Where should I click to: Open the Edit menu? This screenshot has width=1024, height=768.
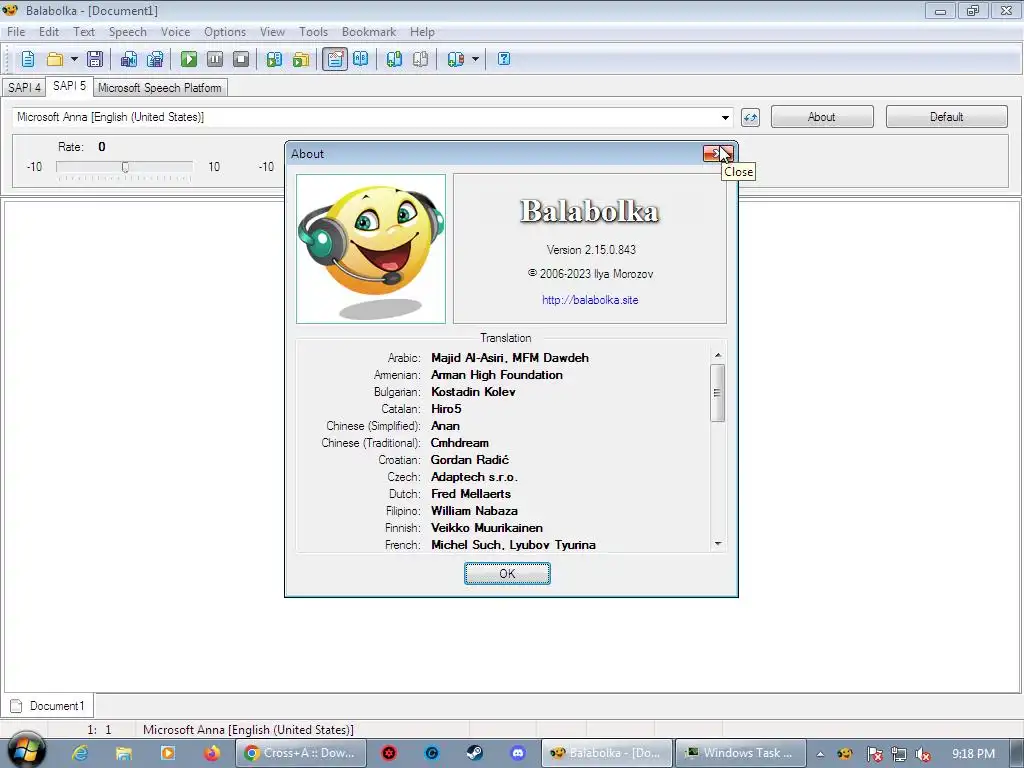tap(49, 32)
